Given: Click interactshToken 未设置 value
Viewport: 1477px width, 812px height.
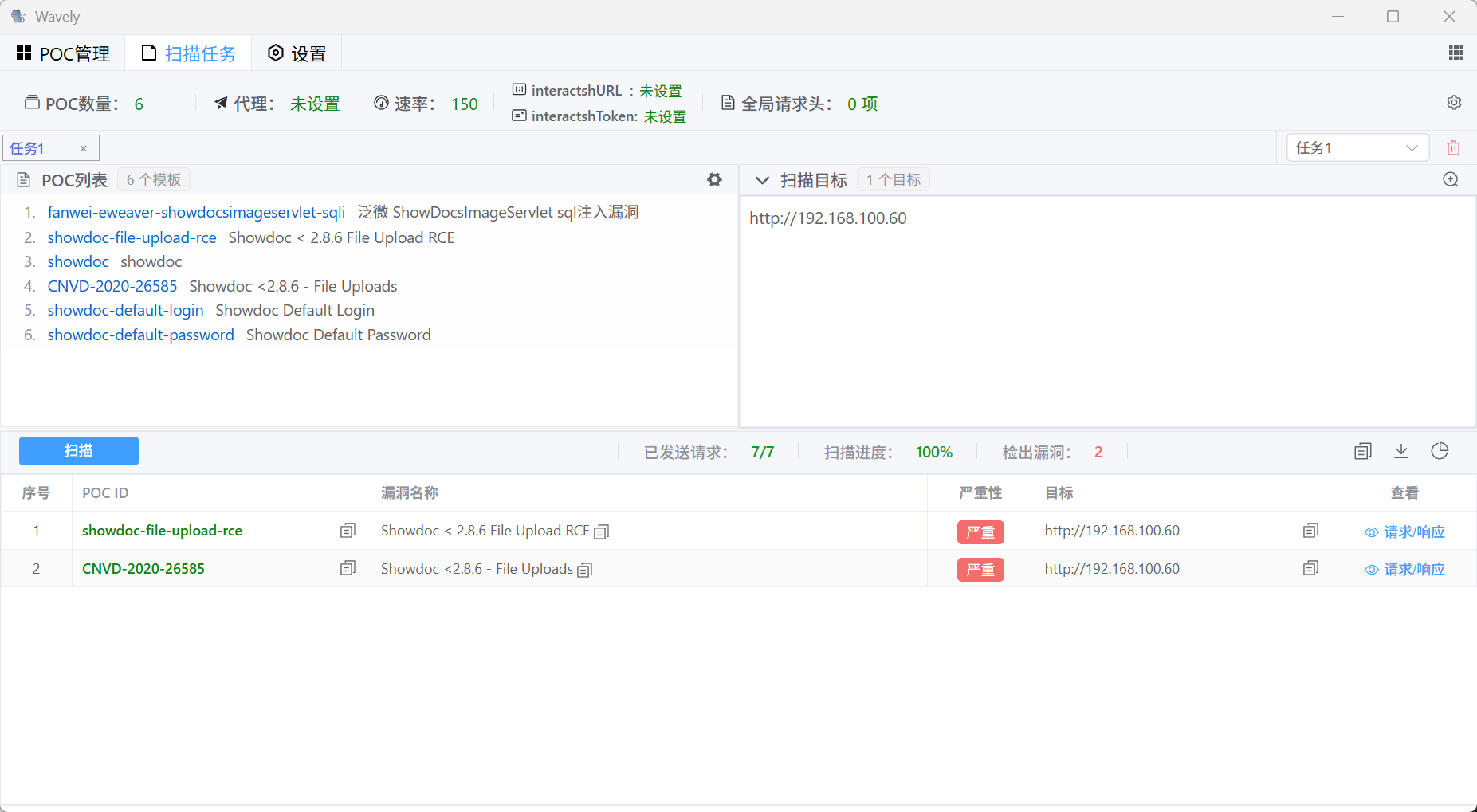Looking at the screenshot, I should tap(665, 116).
